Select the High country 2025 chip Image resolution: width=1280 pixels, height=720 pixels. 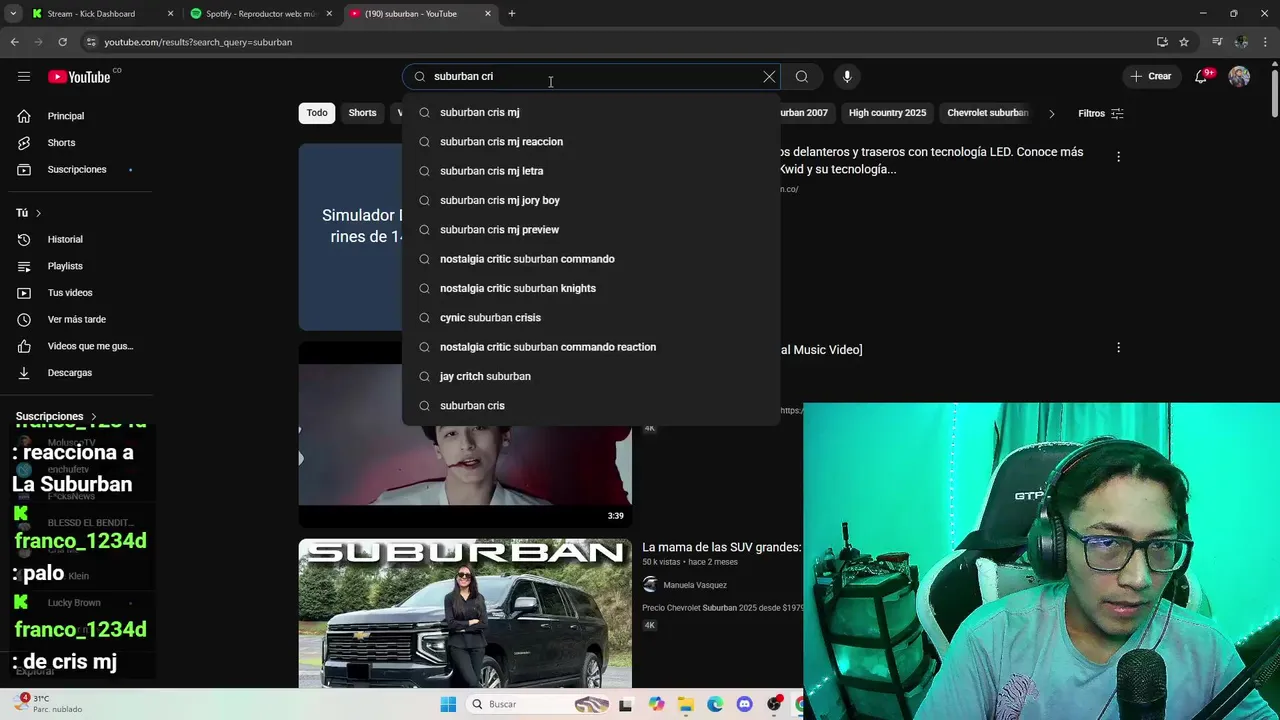(x=887, y=113)
